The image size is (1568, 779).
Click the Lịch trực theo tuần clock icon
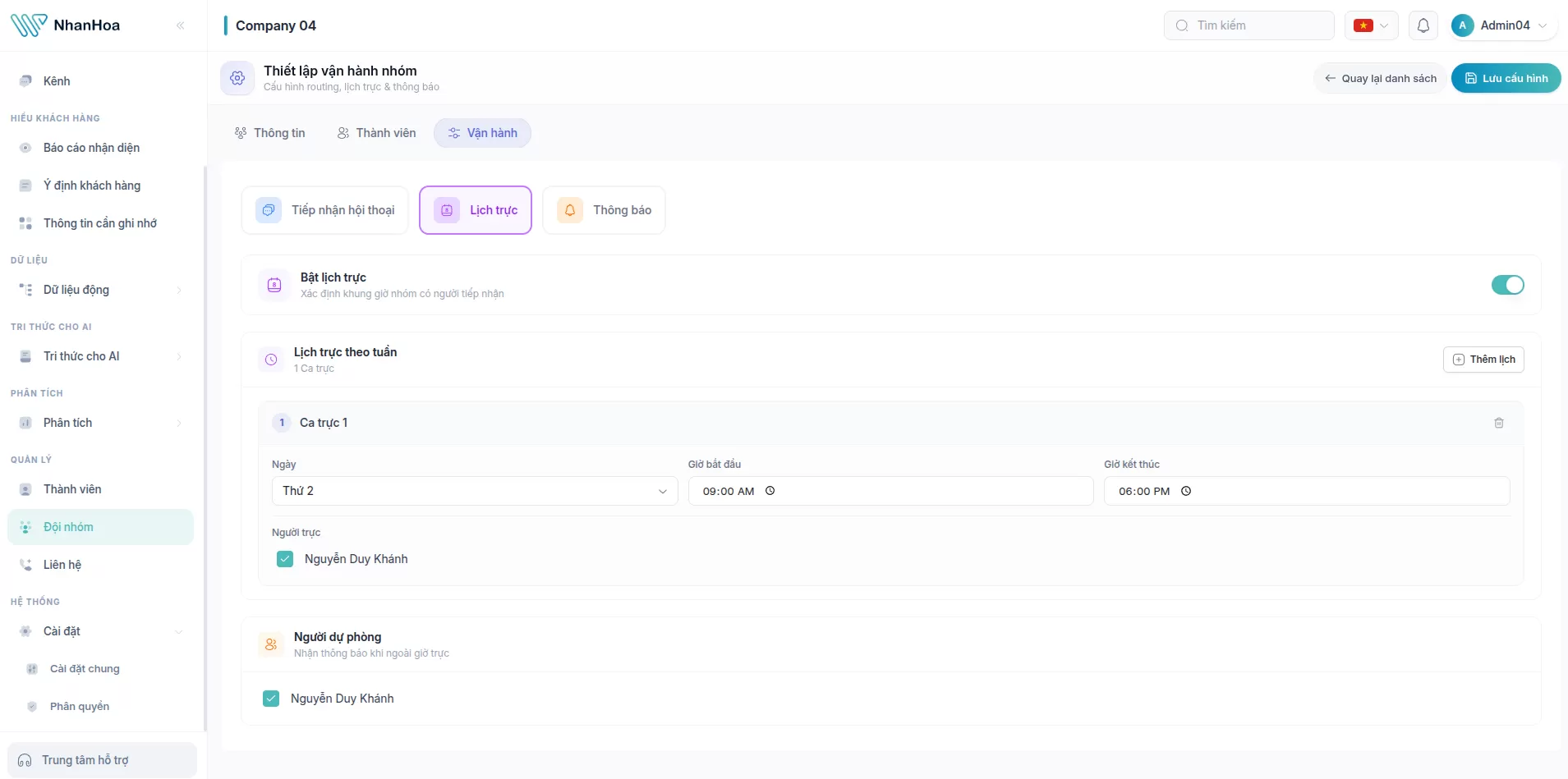(x=271, y=360)
